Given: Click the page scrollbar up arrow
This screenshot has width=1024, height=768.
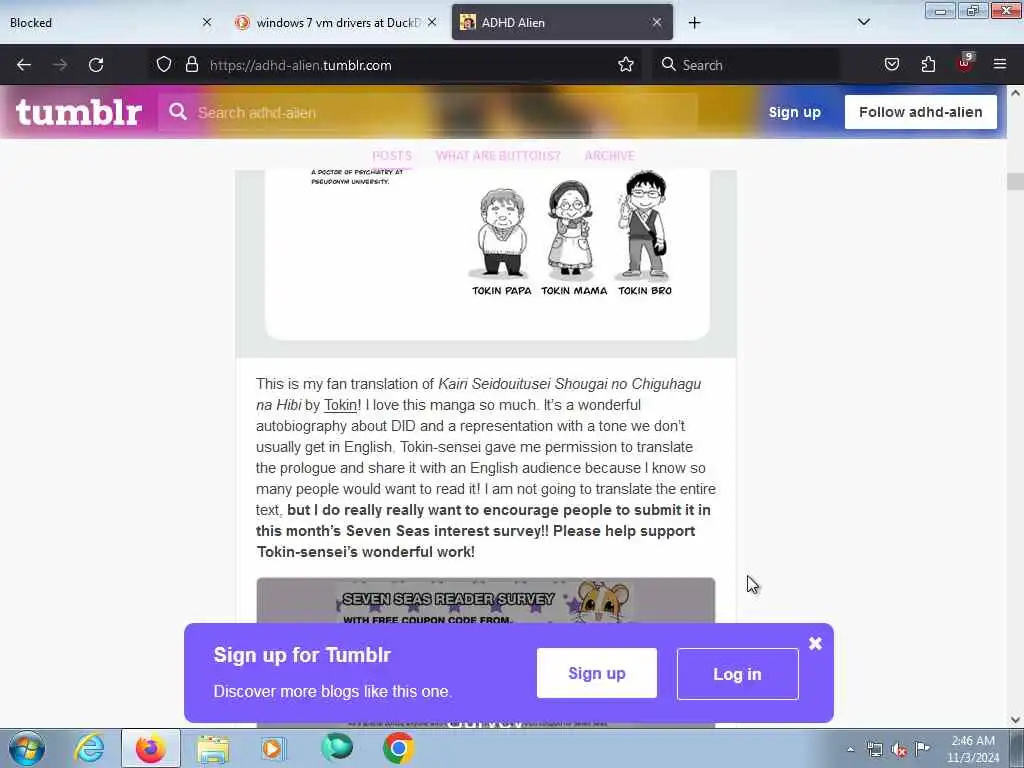Looking at the screenshot, I should (x=1015, y=93).
